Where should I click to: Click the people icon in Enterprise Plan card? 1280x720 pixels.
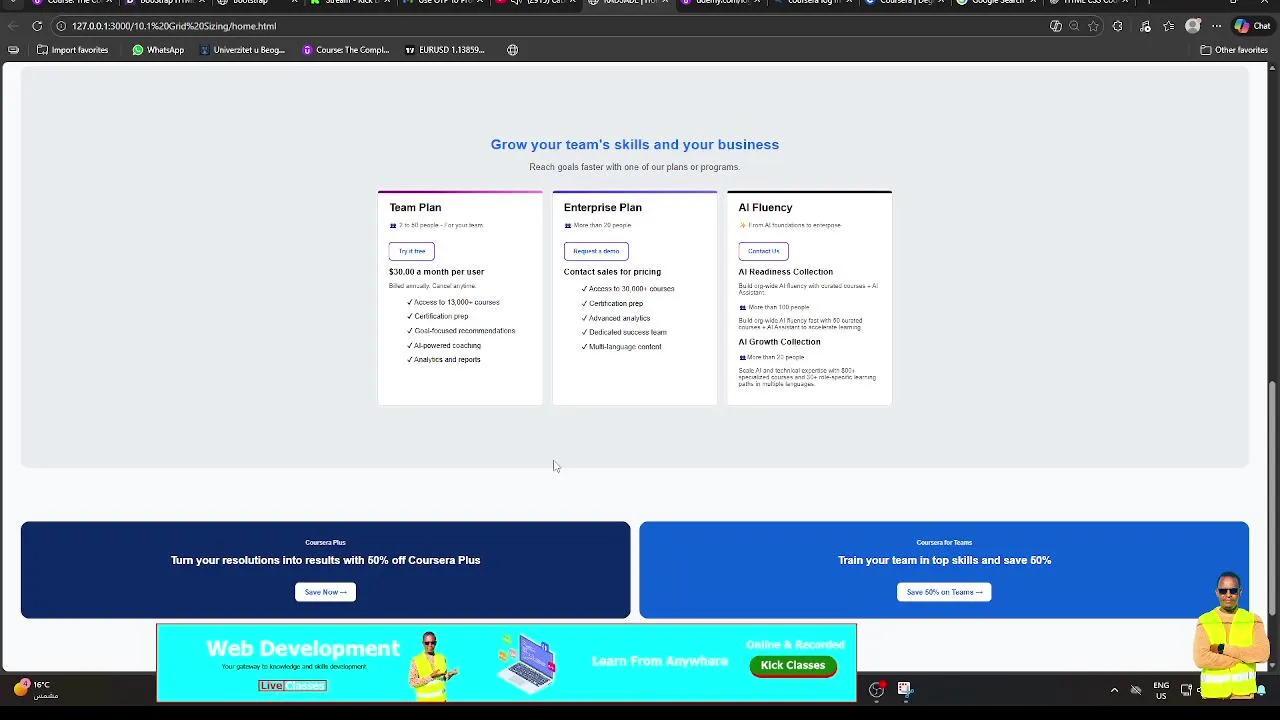(x=568, y=226)
